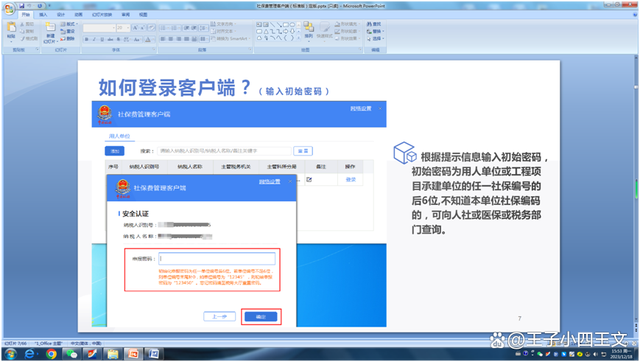Screen dimensions: 640x362
Task: Select the text box shape in gallery
Action: tap(259, 24)
